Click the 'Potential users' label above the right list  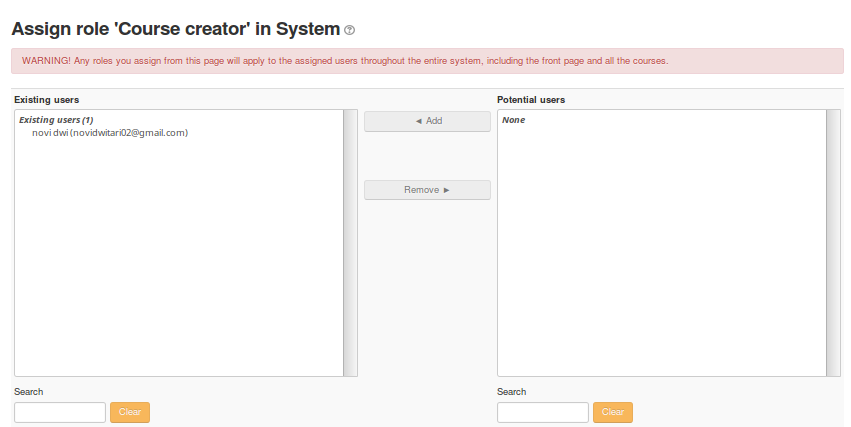531,100
